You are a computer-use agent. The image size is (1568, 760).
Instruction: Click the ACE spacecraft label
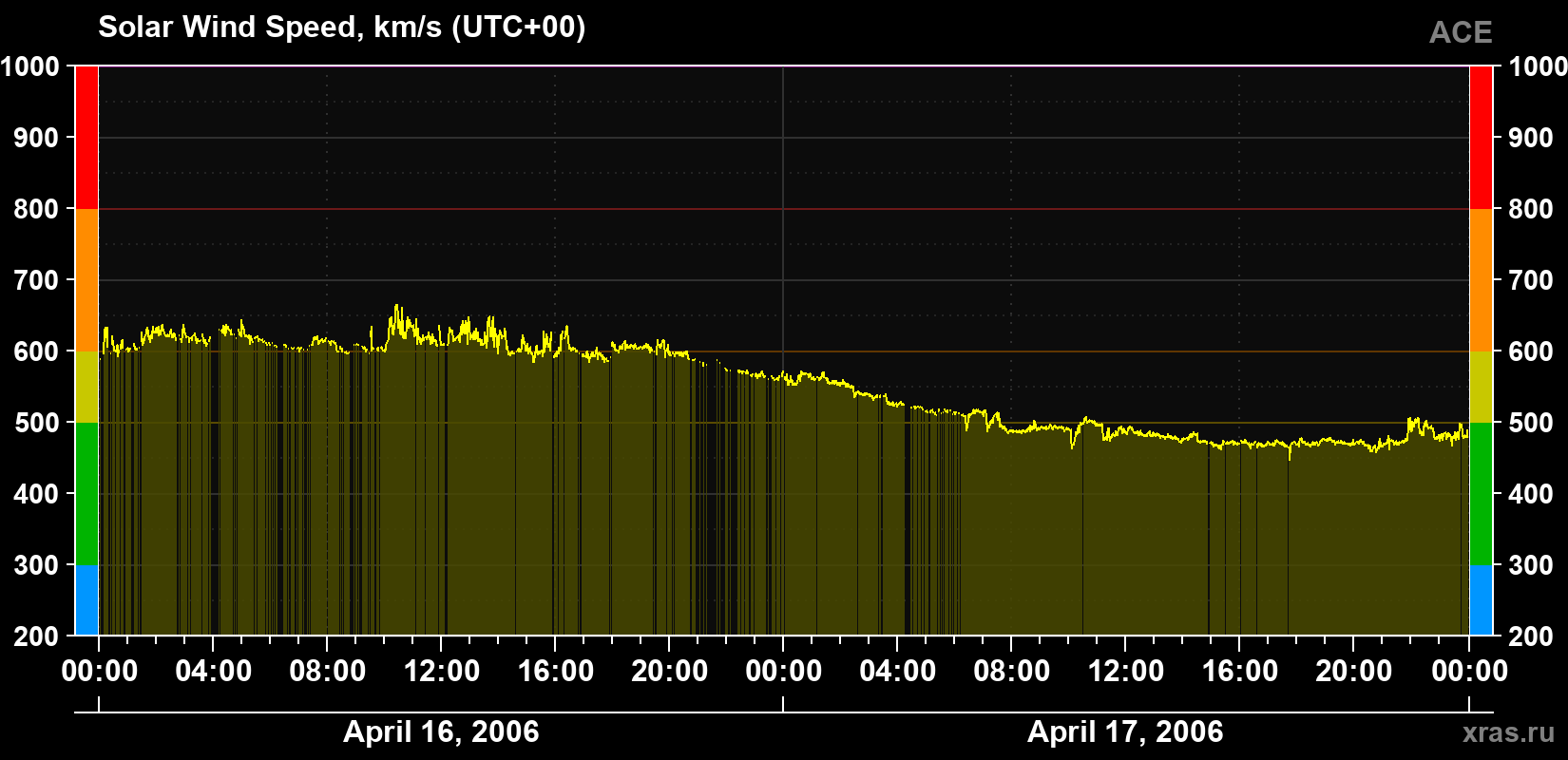[1461, 32]
